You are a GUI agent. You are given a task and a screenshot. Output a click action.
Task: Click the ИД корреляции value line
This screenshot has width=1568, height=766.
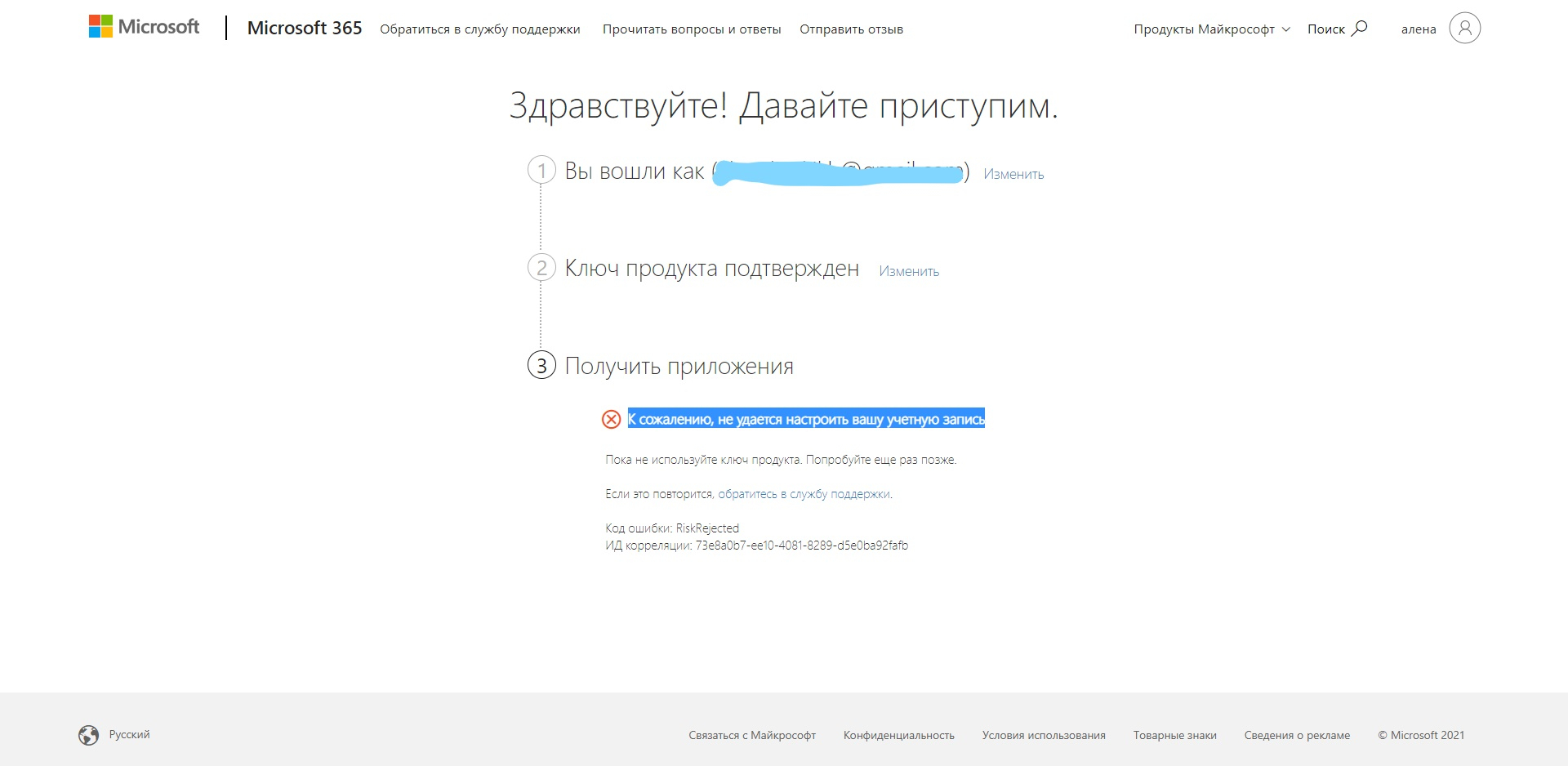pos(756,546)
